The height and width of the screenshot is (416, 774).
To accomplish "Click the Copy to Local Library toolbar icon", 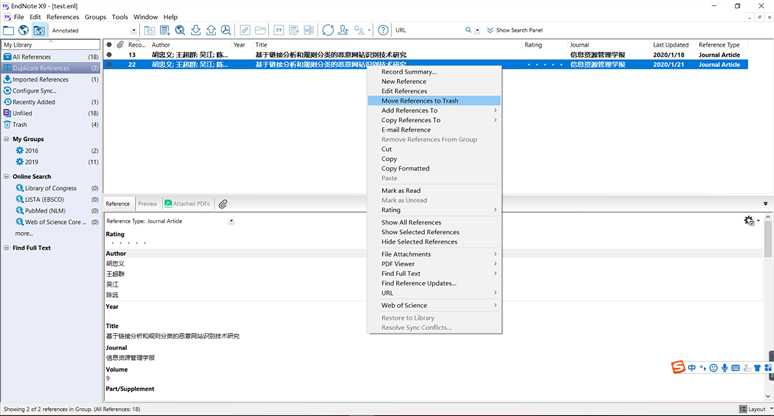I will [149, 30].
